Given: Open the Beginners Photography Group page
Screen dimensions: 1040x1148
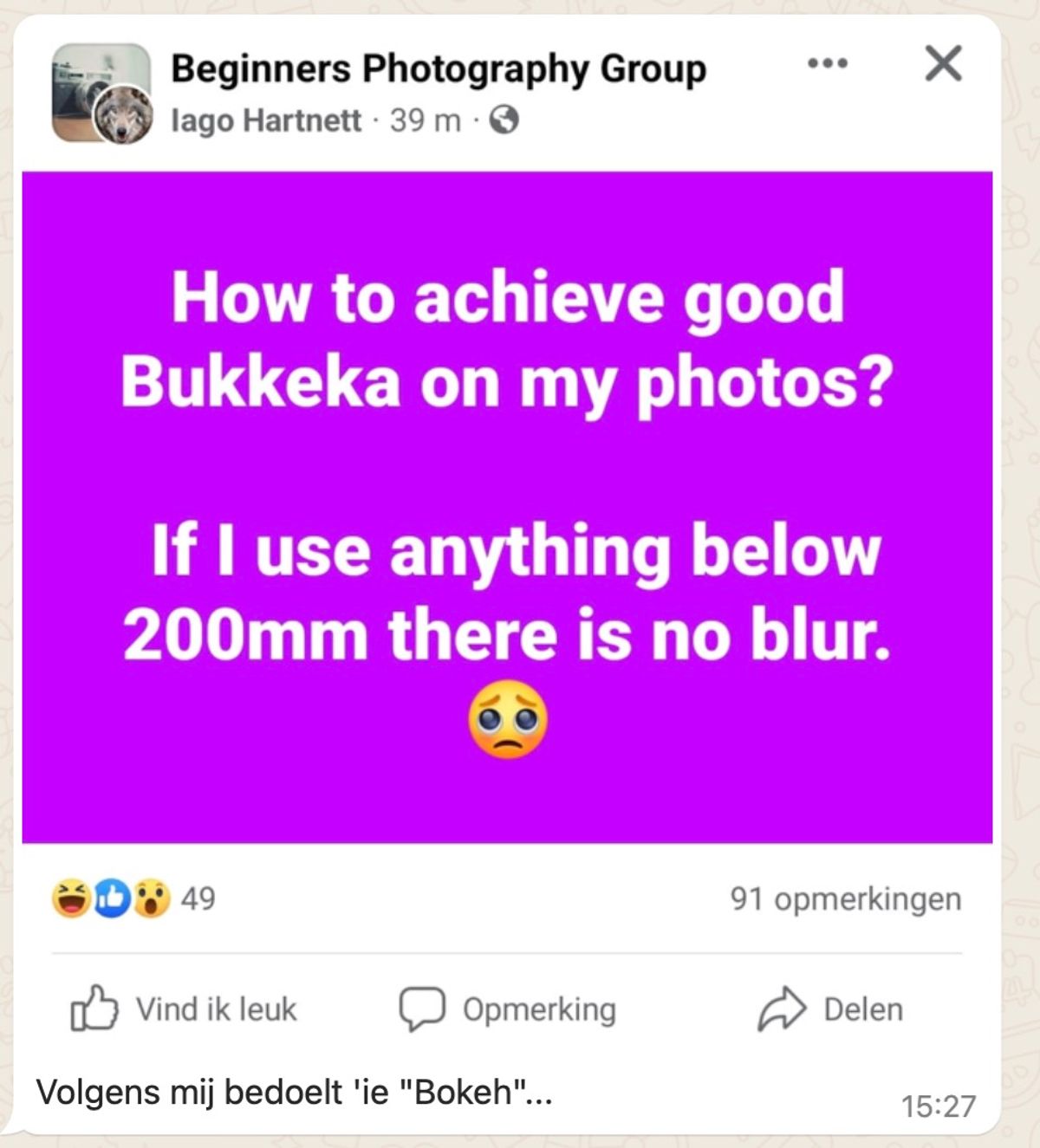Looking at the screenshot, I should click(439, 68).
